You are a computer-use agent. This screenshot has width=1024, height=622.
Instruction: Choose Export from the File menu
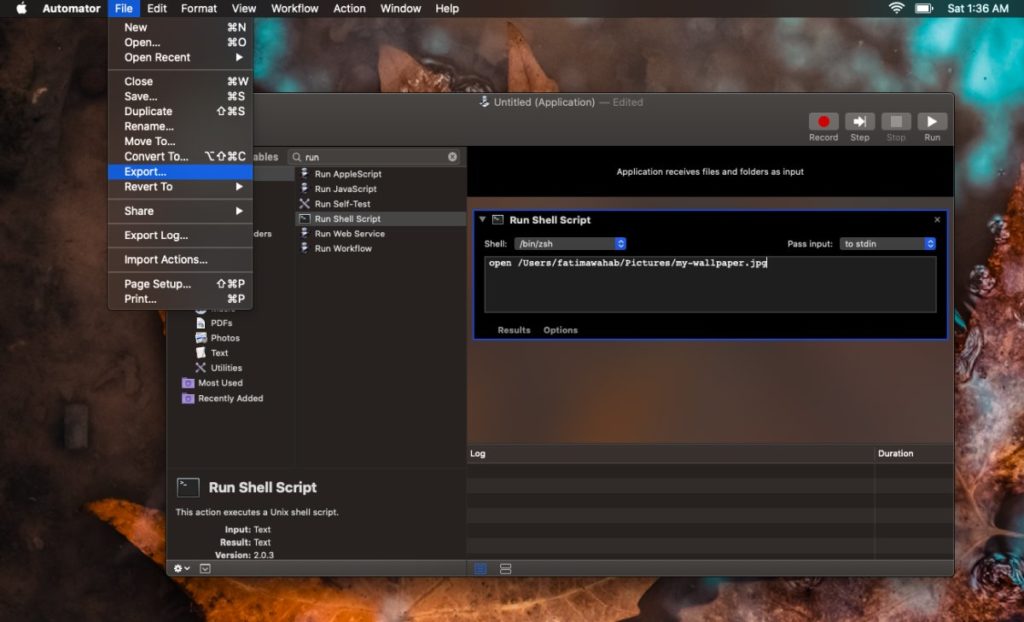[151, 171]
